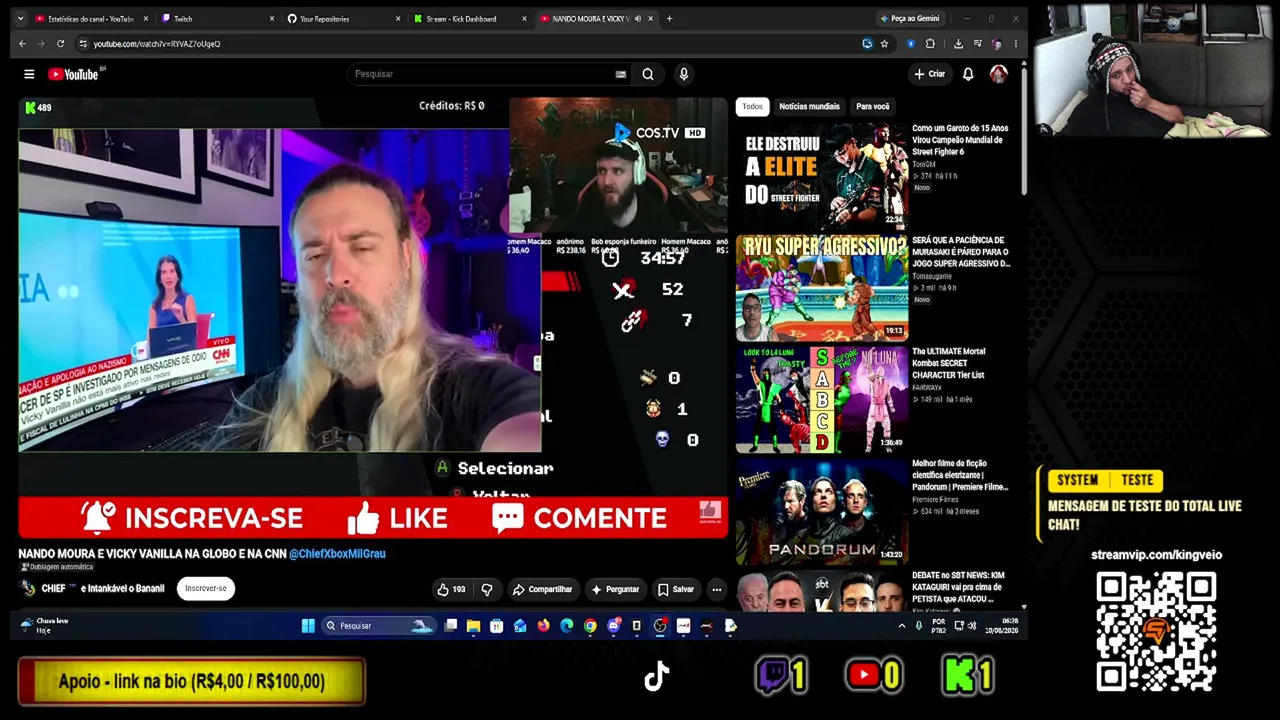Click the Inscrever-se subscribe button
Screen dimensions: 1280x720
pyautogui.click(x=206, y=589)
